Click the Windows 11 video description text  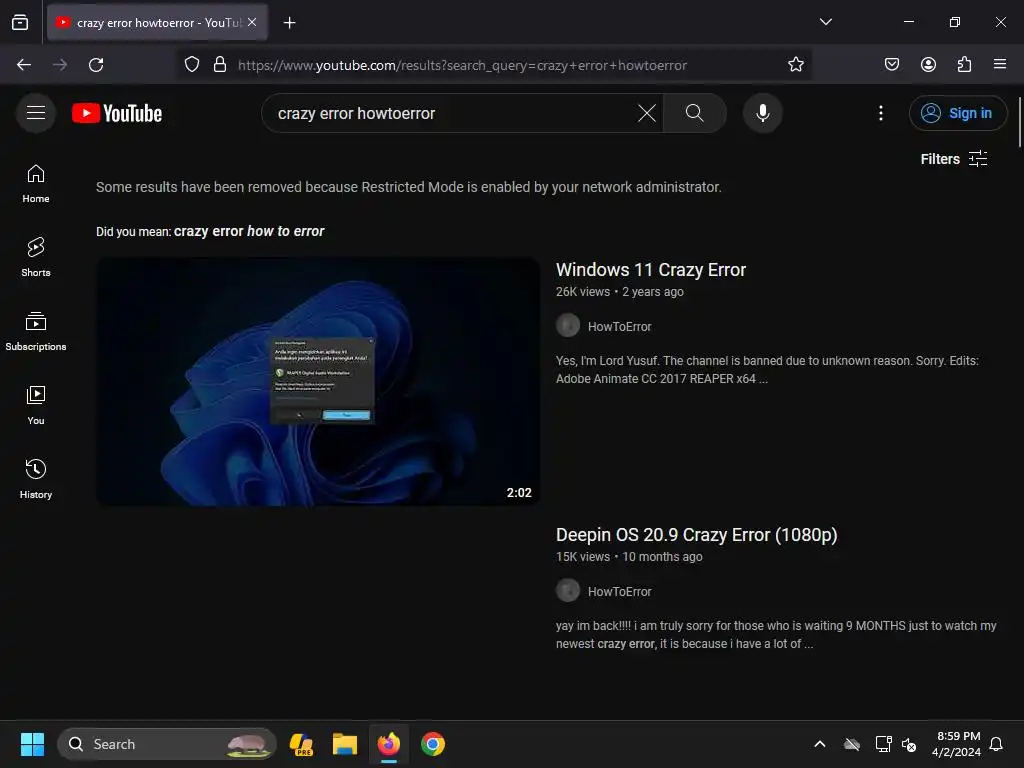pyautogui.click(x=767, y=370)
